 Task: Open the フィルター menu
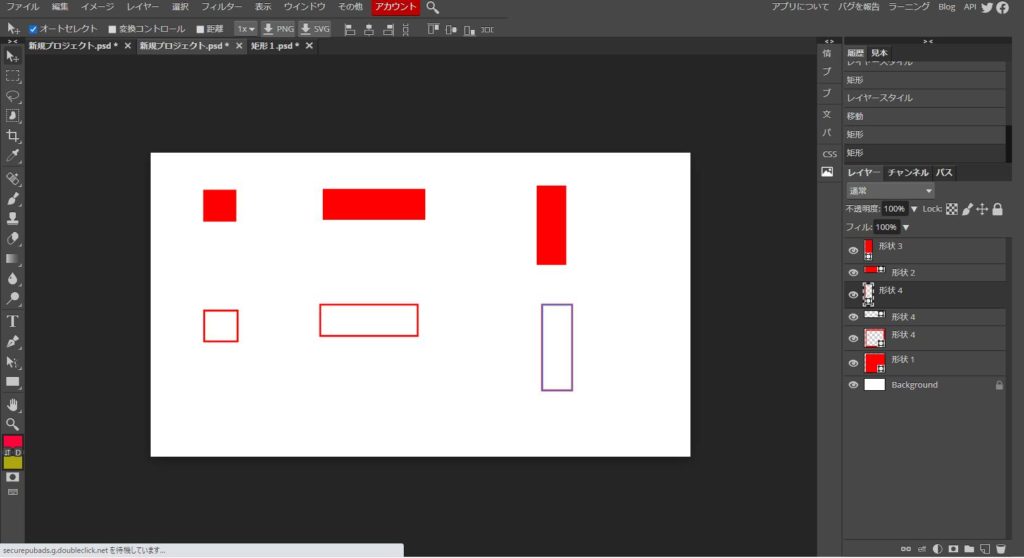coord(221,7)
